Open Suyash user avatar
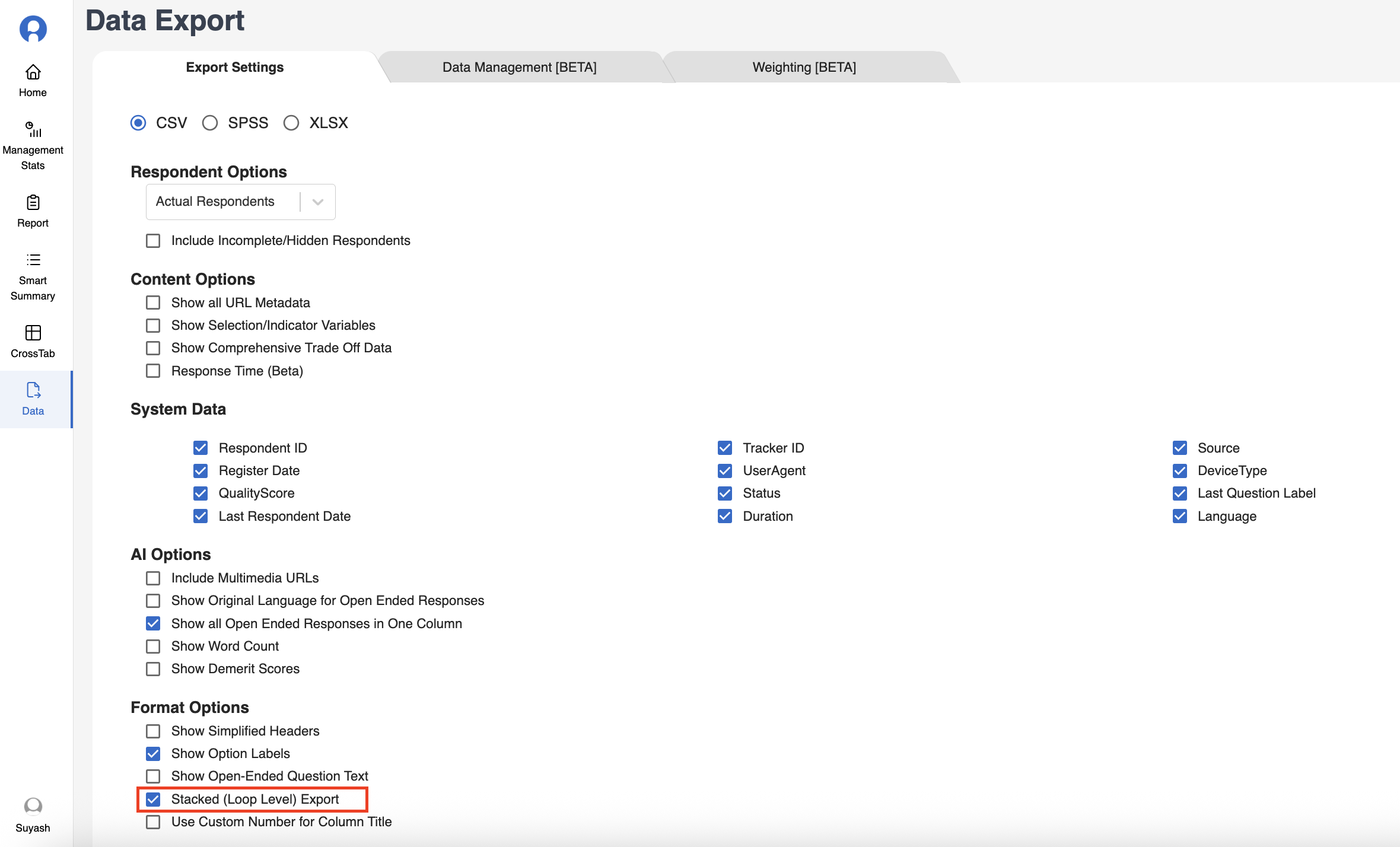The image size is (1400, 847). pyautogui.click(x=33, y=806)
